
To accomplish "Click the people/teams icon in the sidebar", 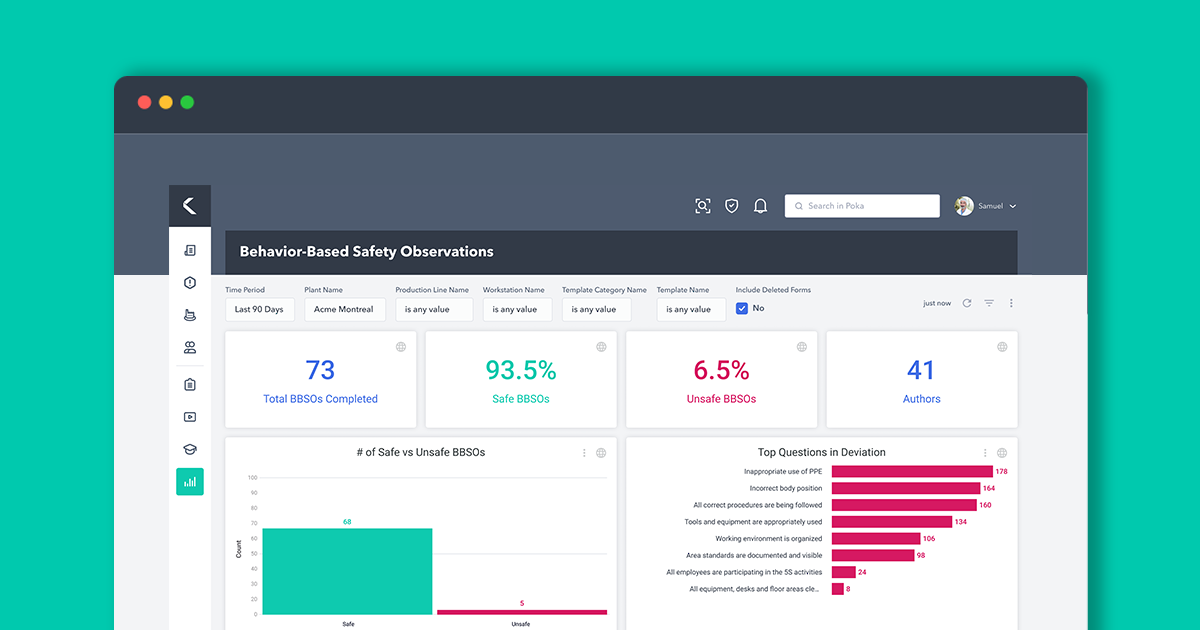I will point(190,347).
